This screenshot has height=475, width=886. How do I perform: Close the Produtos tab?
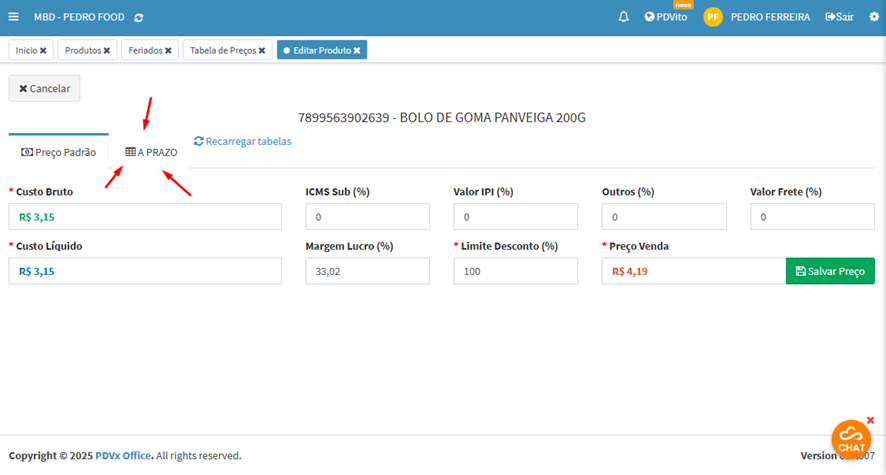click(x=107, y=50)
